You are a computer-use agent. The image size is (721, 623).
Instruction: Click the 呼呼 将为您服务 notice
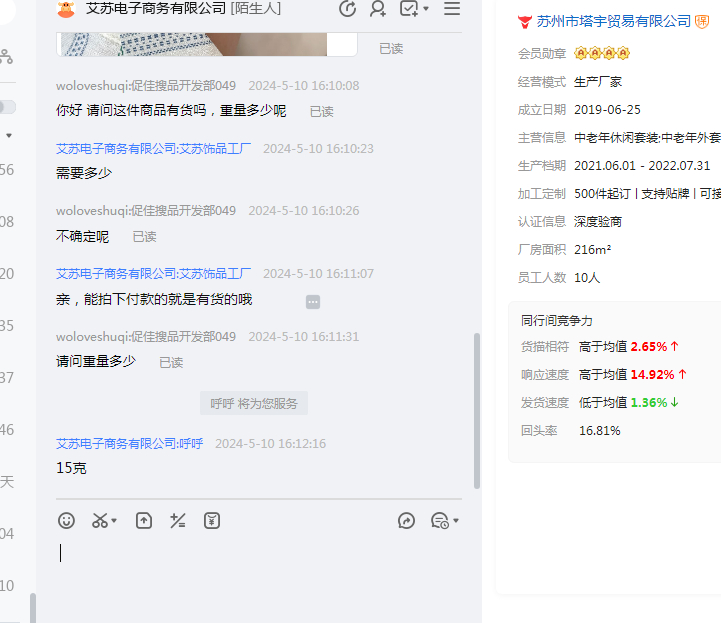tap(254, 403)
